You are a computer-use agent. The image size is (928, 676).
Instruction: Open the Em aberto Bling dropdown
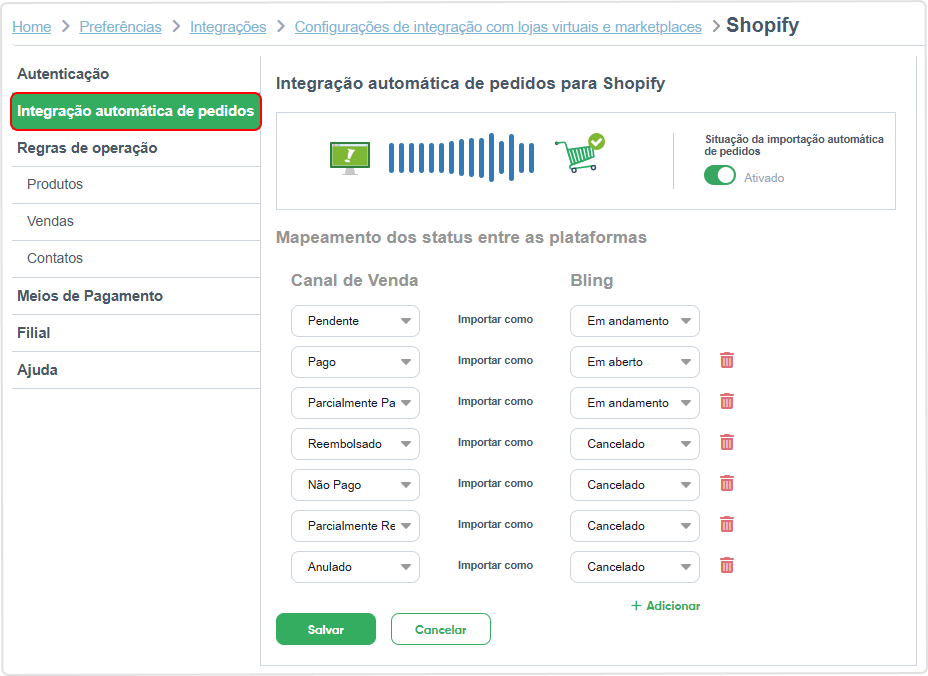tap(634, 362)
